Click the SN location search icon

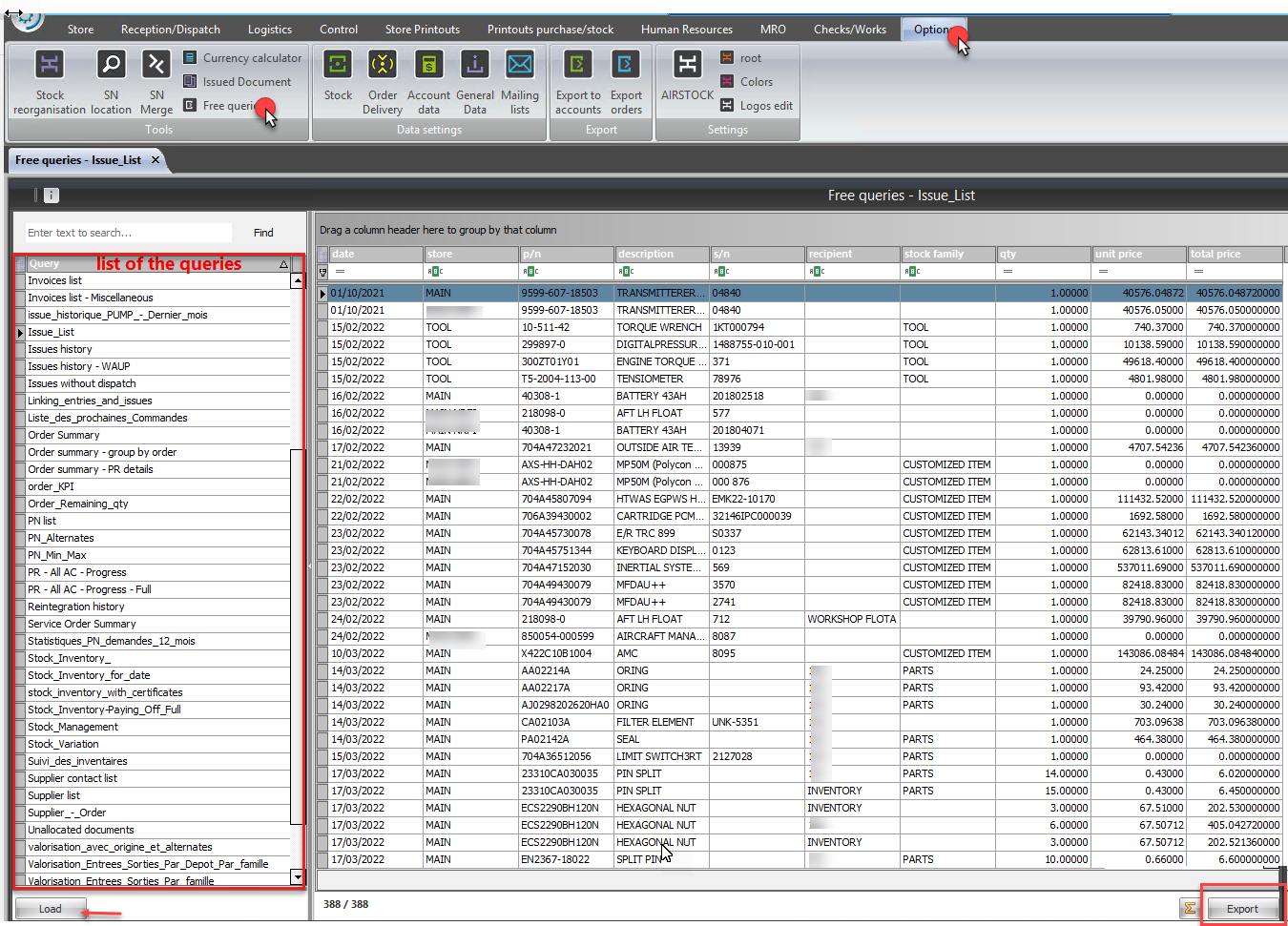[x=112, y=65]
